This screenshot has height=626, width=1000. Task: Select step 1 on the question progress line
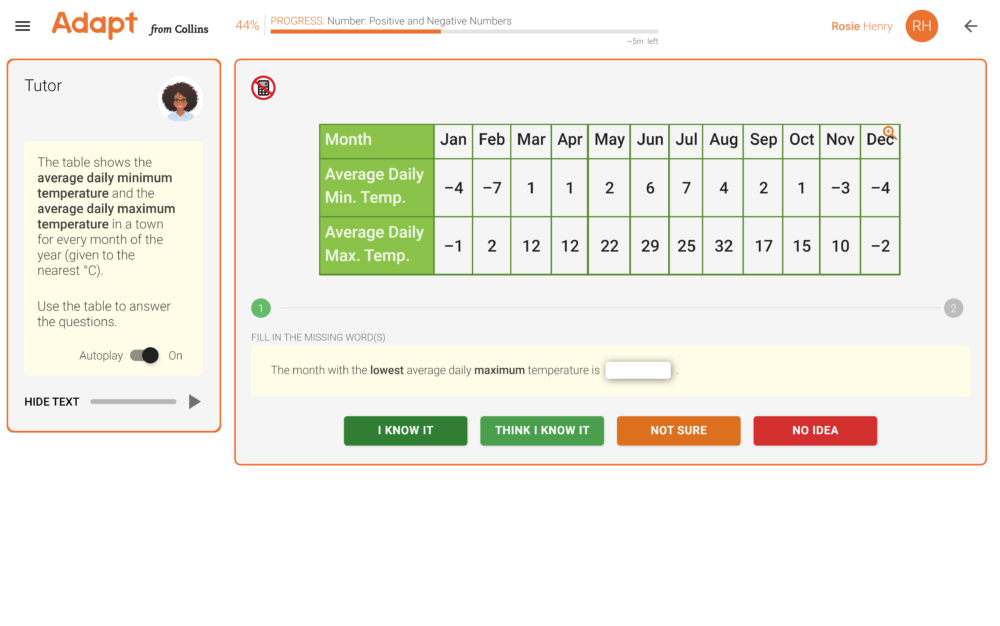[261, 308]
